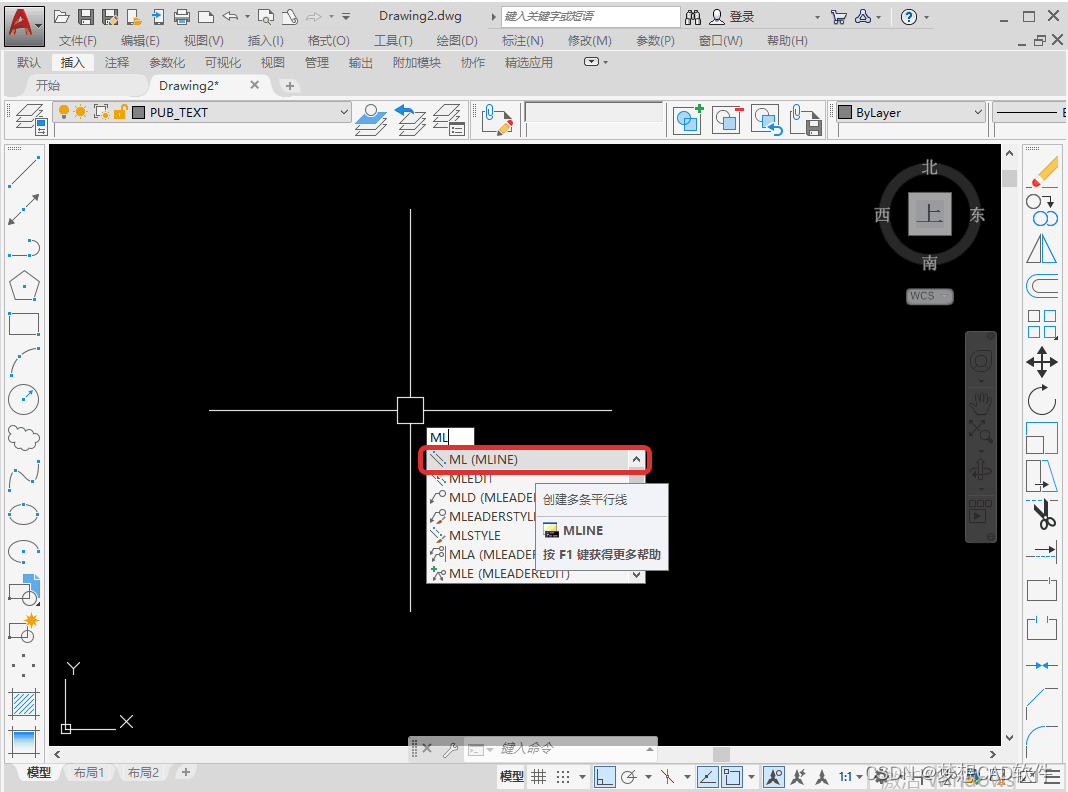The image size is (1068, 792).
Task: Click the suggestion list scroll-down arrow
Action: pos(636,575)
